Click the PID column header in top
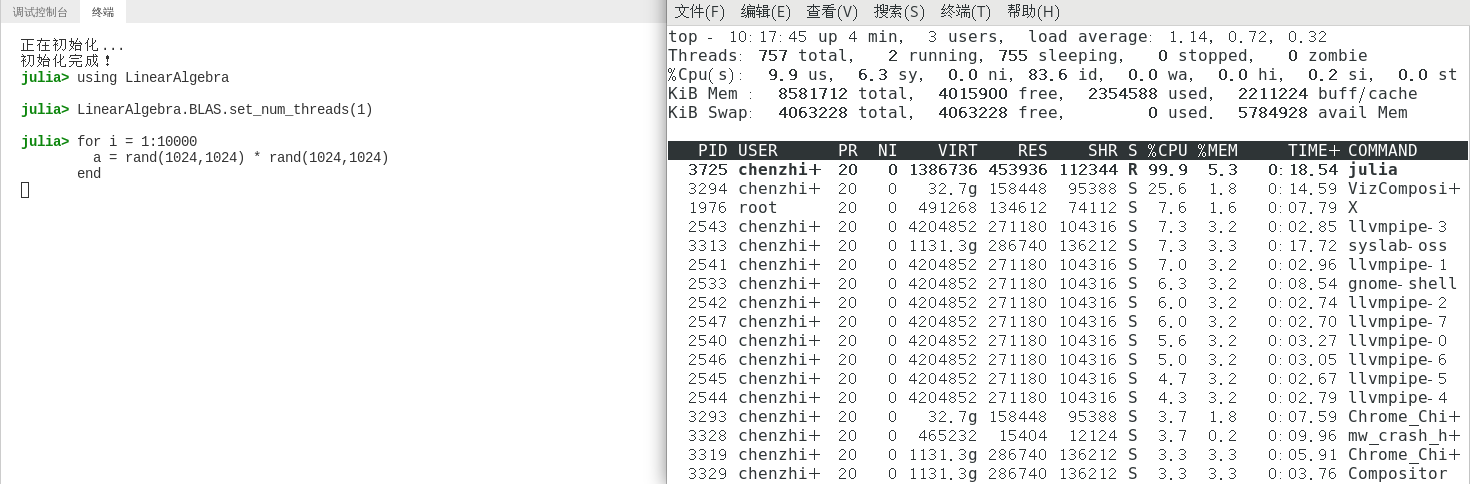Image resolution: width=1470 pixels, height=484 pixels. pyautogui.click(x=712, y=151)
